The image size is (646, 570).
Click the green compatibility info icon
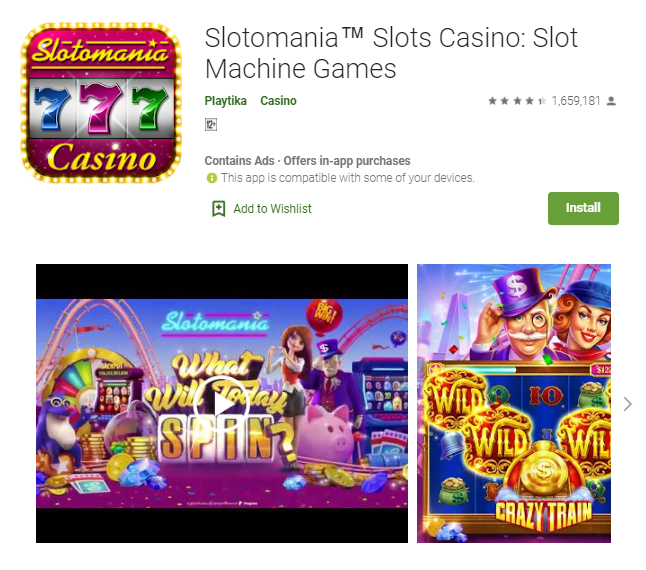(212, 178)
